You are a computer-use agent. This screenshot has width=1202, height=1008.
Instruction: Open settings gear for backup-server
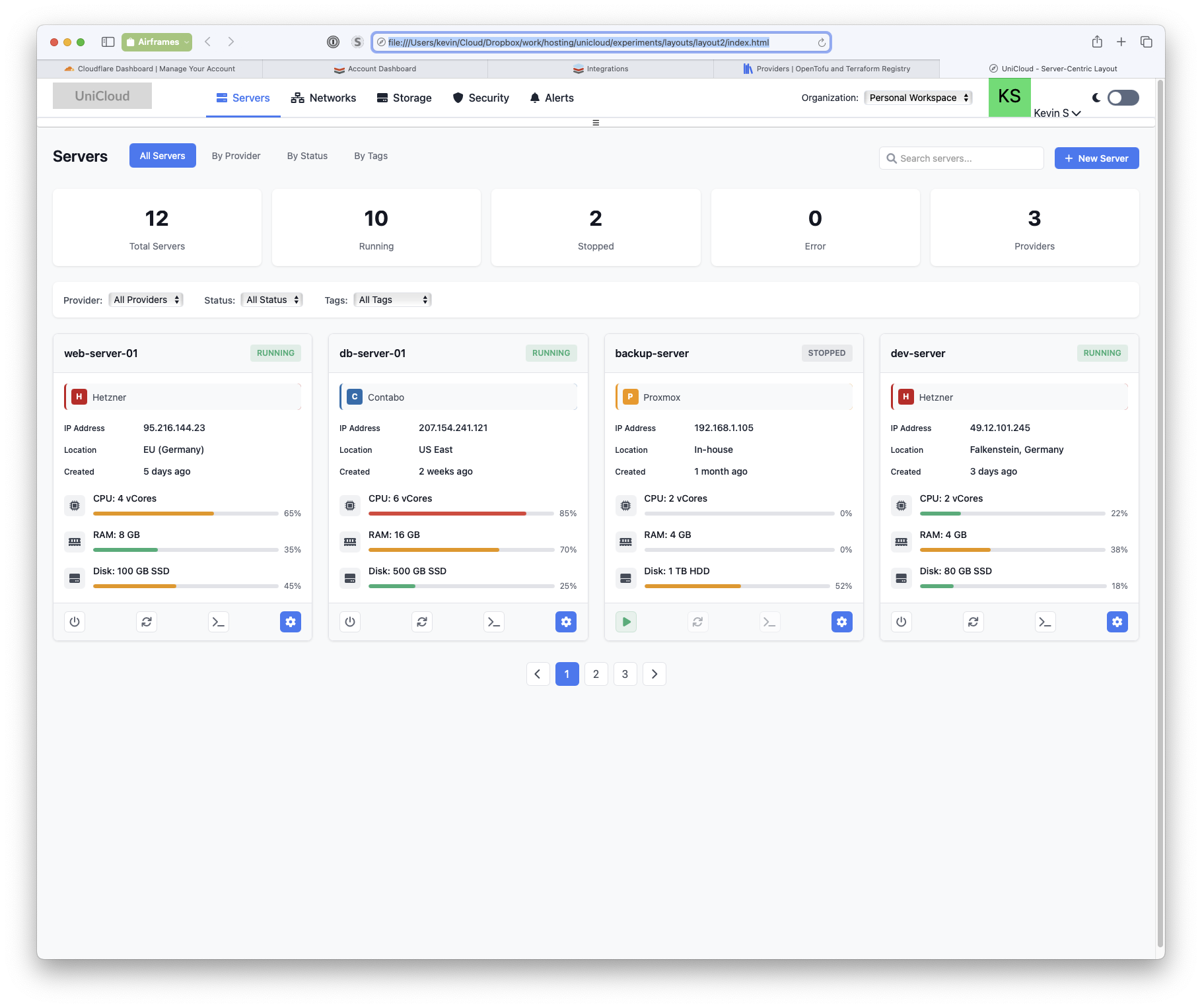coord(841,622)
